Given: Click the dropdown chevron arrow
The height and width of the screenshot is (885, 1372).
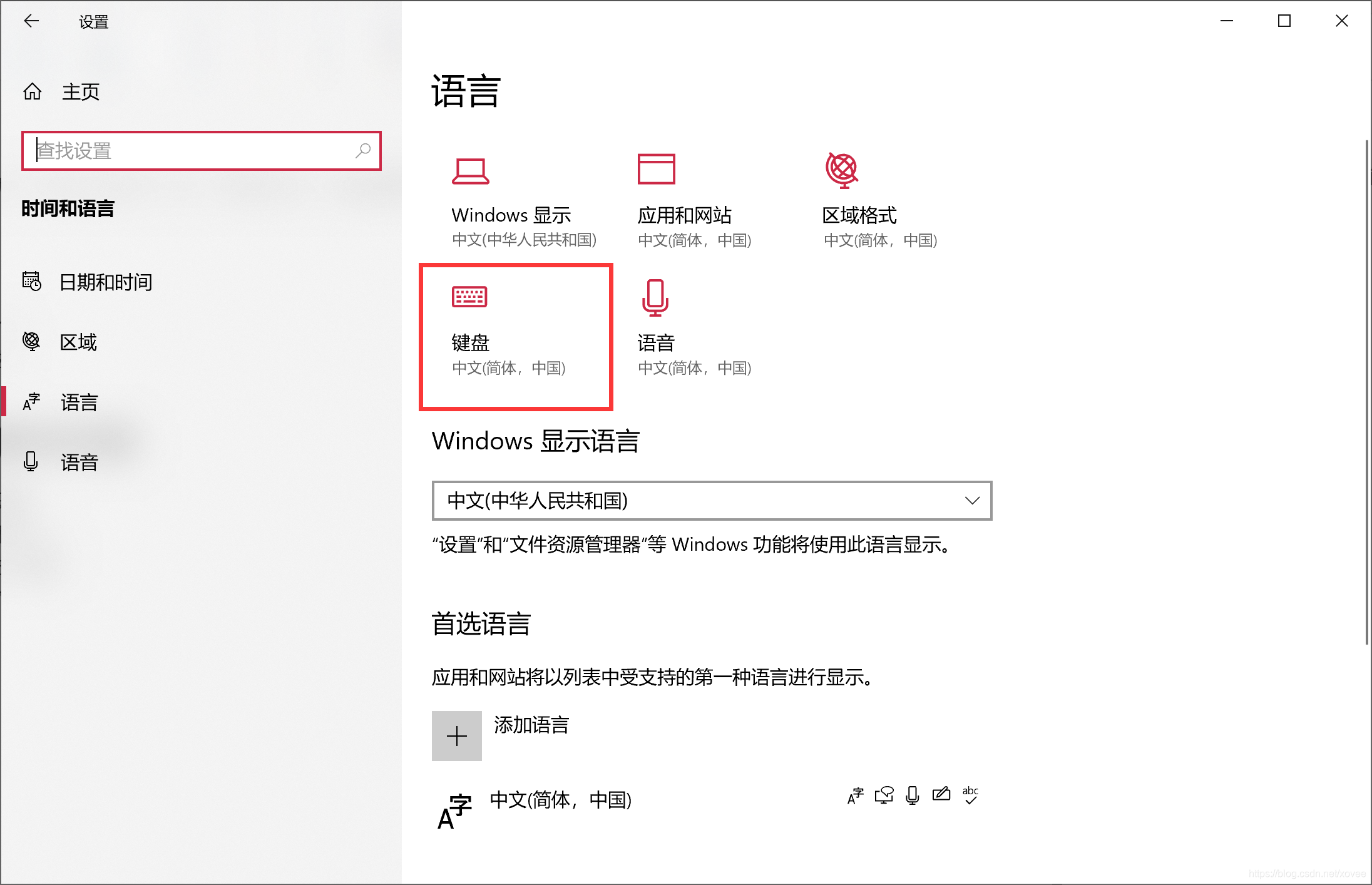Looking at the screenshot, I should tap(972, 501).
